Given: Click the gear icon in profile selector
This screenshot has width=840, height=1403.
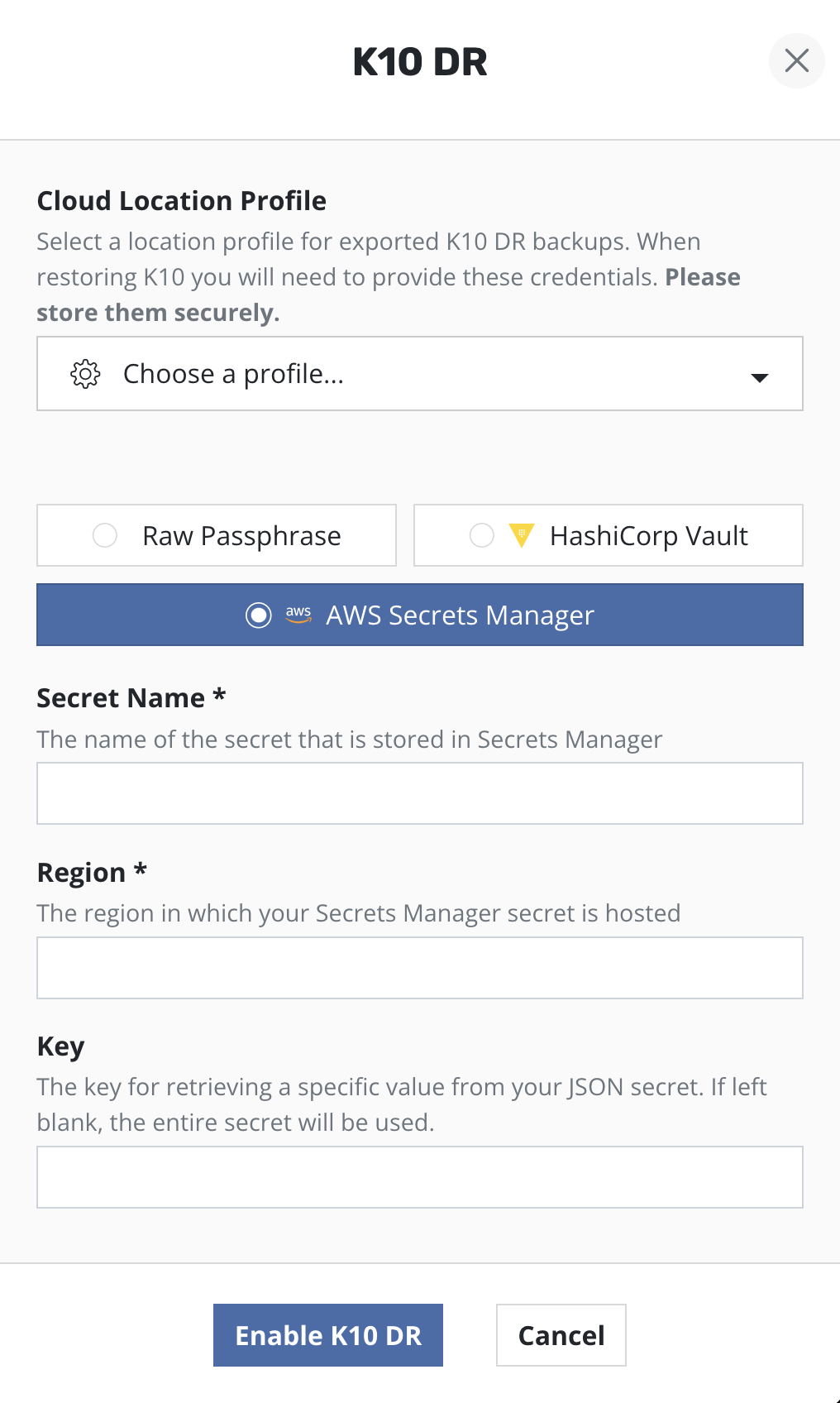Looking at the screenshot, I should tap(85, 374).
